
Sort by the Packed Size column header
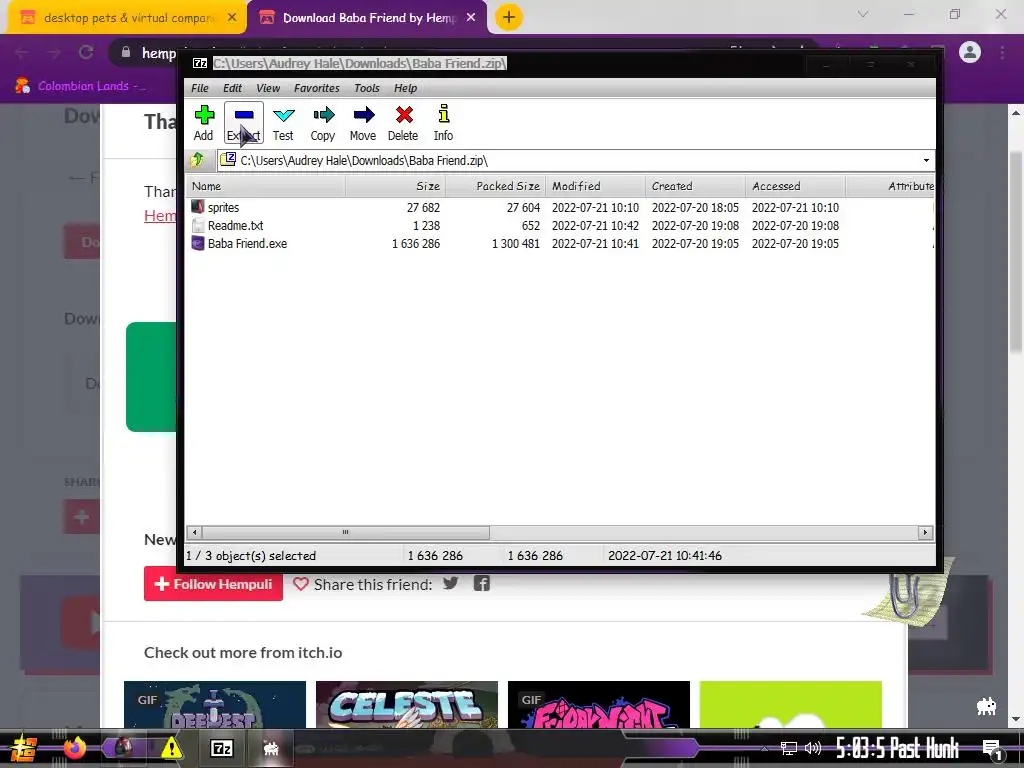click(x=496, y=186)
